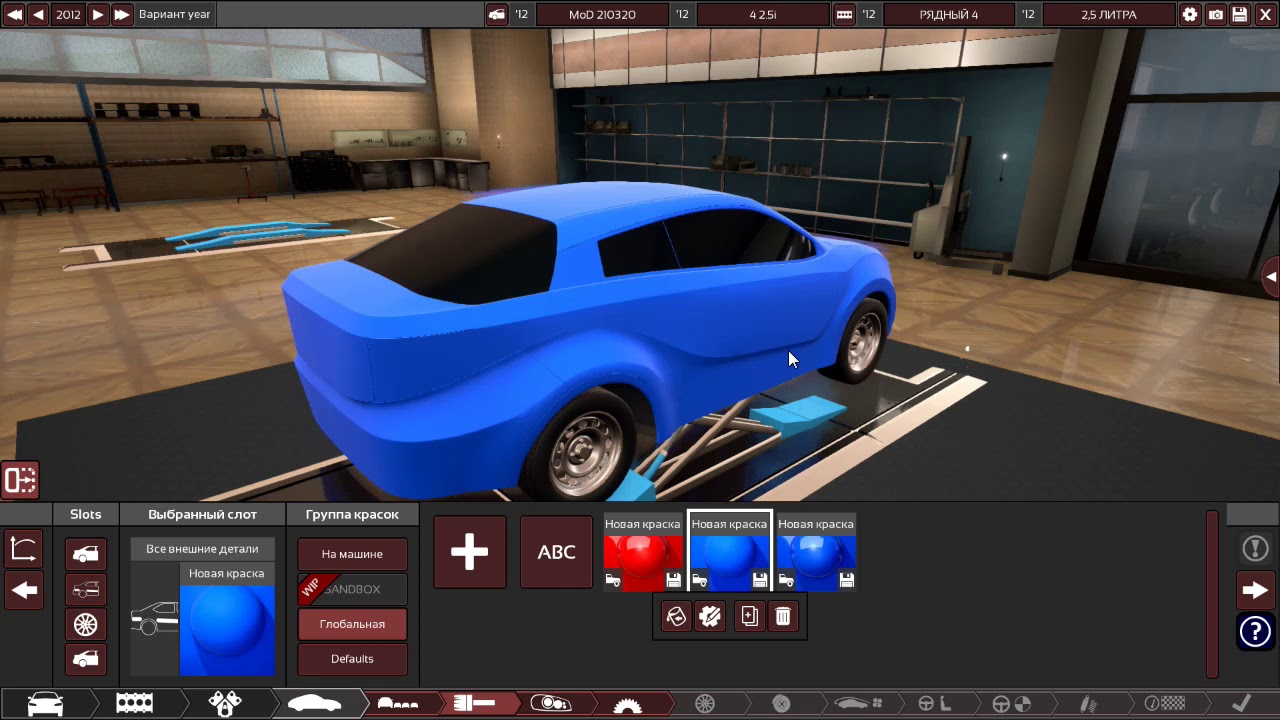Expand the right side panel arrow
Screen dimensions: 1280x720
click(x=1271, y=276)
